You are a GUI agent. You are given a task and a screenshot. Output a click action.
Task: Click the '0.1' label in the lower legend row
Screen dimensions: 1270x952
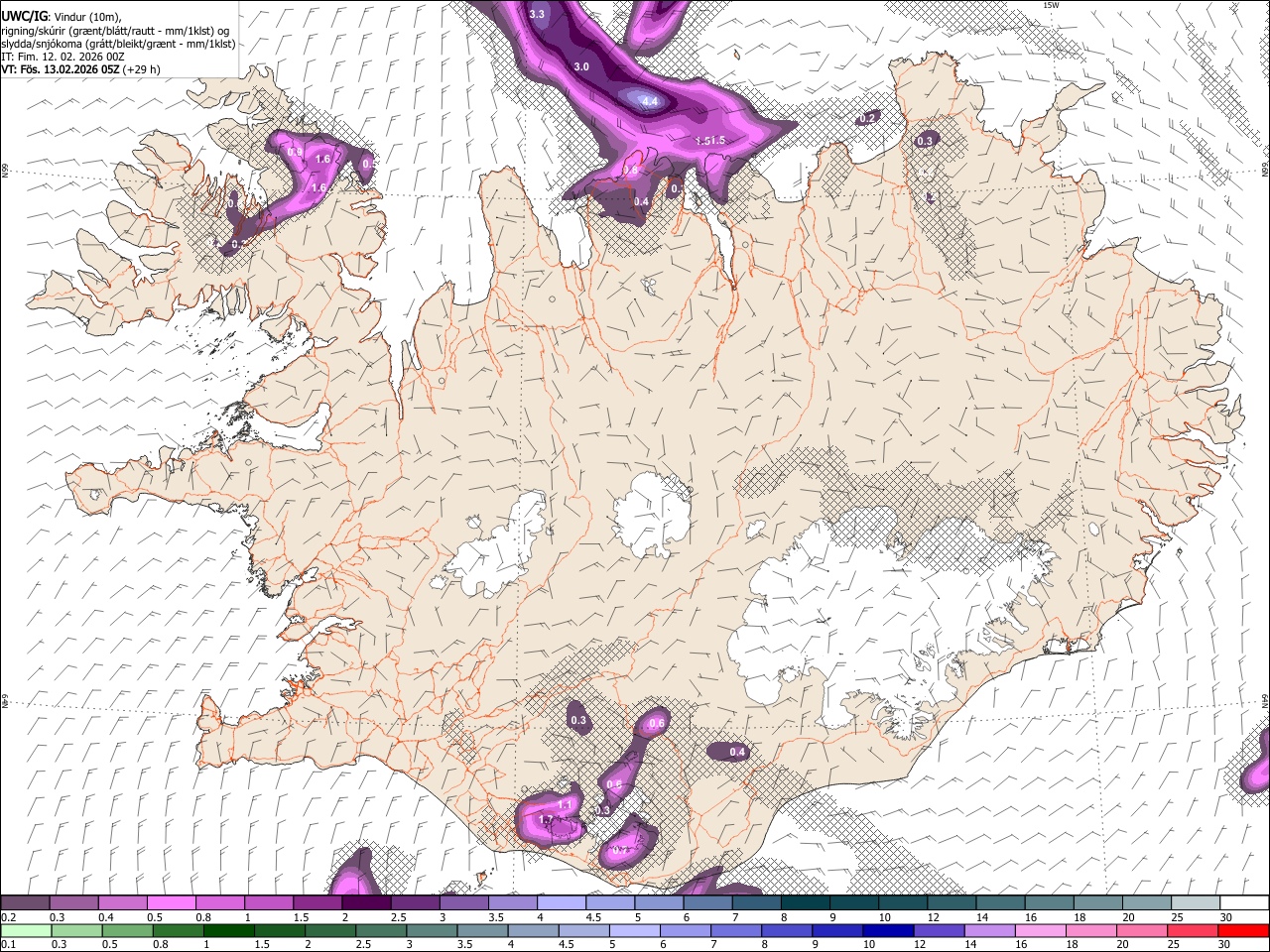point(6,945)
